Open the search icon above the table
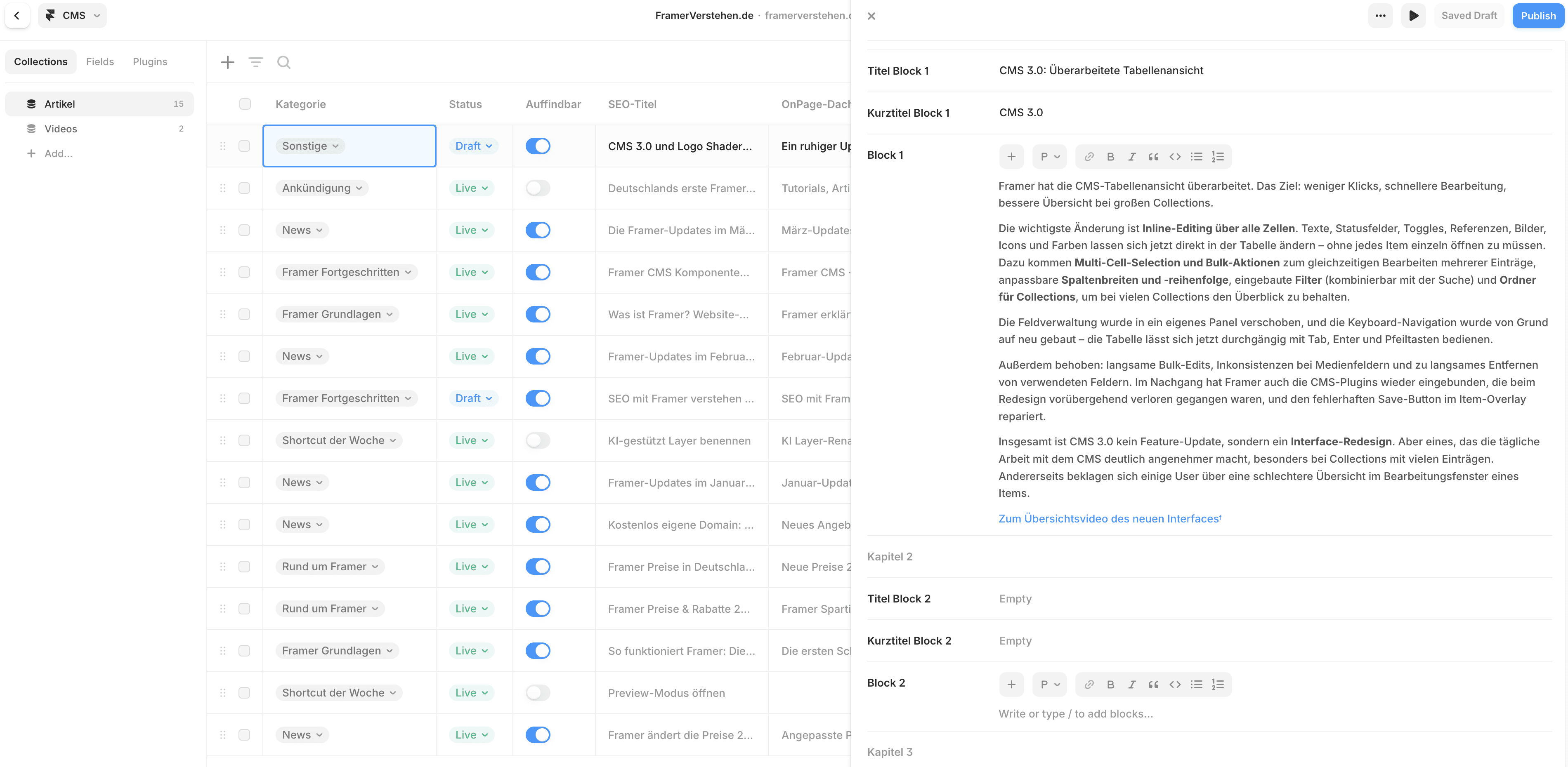This screenshot has width=1568, height=767. [x=283, y=62]
